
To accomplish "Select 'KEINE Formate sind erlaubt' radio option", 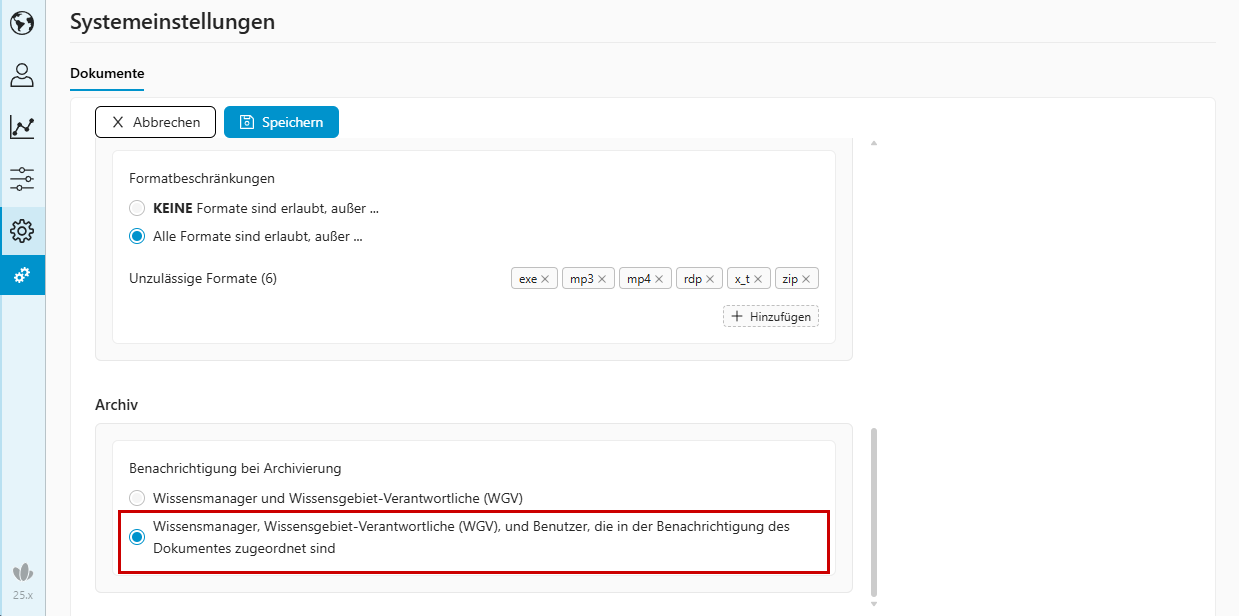I will click(137, 209).
